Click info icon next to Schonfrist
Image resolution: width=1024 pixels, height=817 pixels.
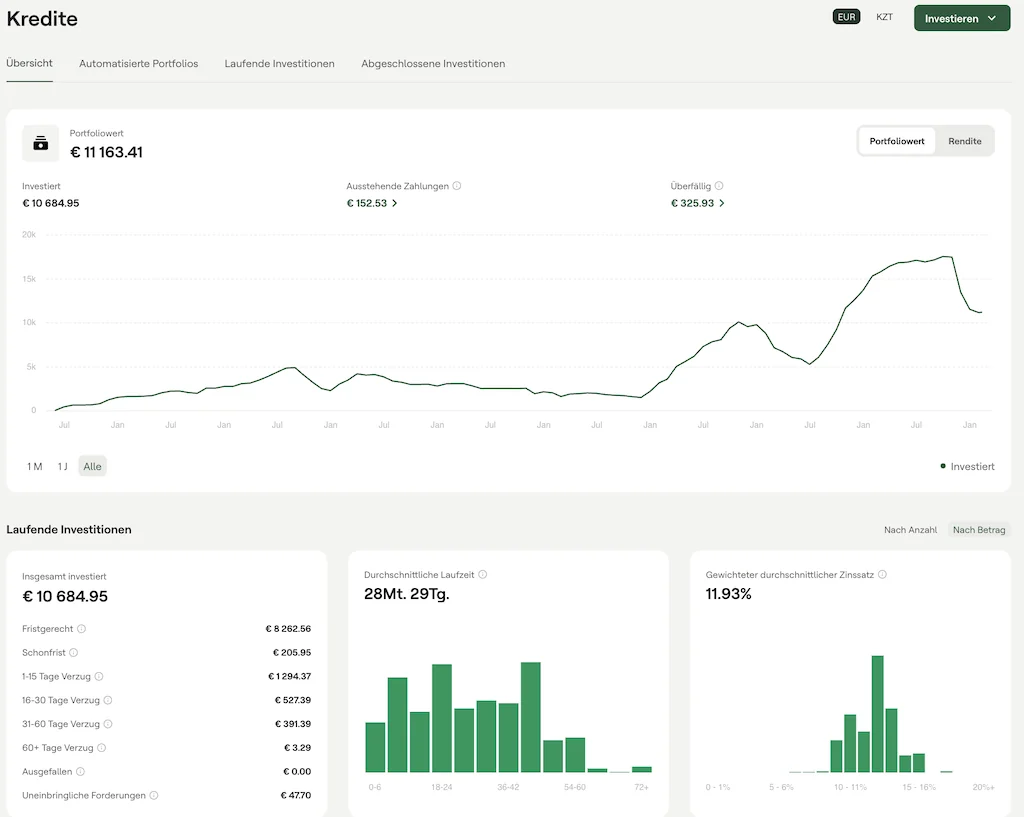tap(75, 653)
